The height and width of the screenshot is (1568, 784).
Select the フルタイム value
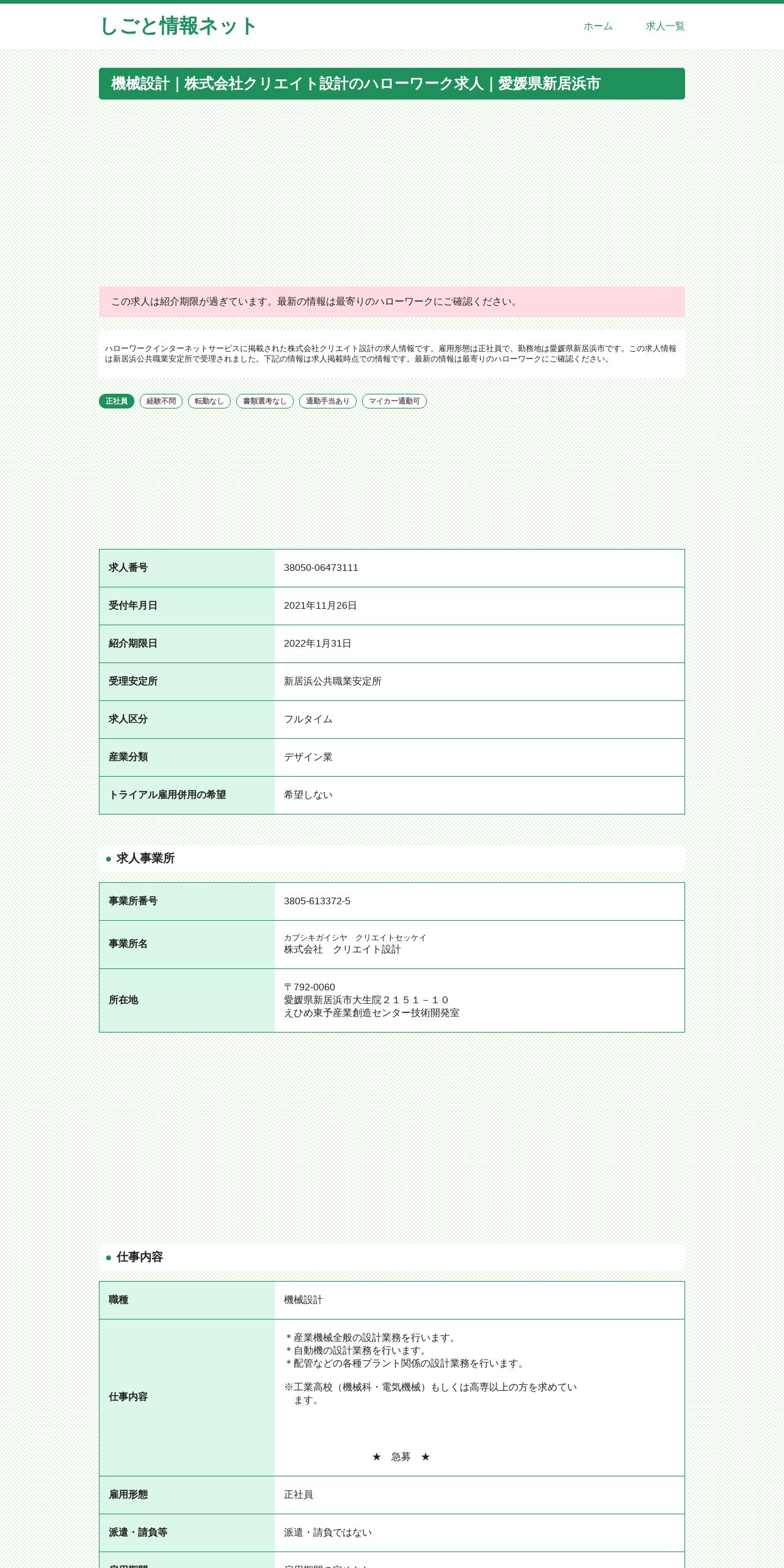pos(308,719)
